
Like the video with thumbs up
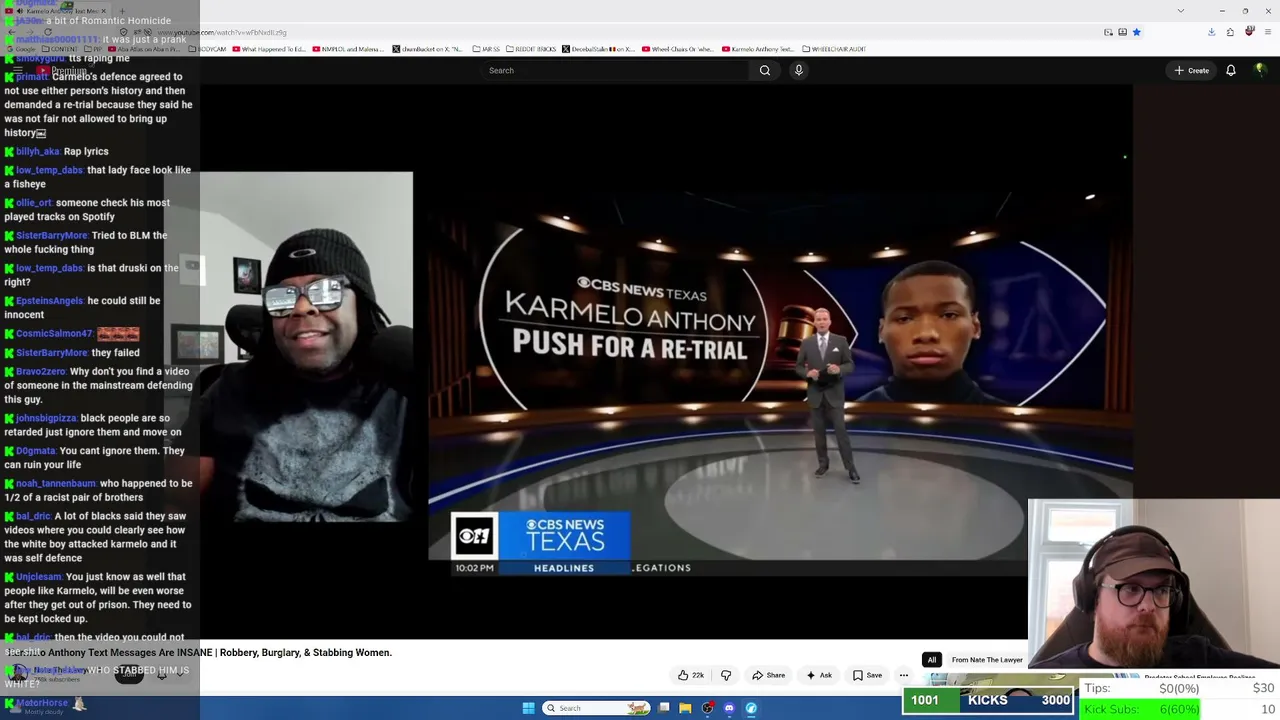coord(691,675)
